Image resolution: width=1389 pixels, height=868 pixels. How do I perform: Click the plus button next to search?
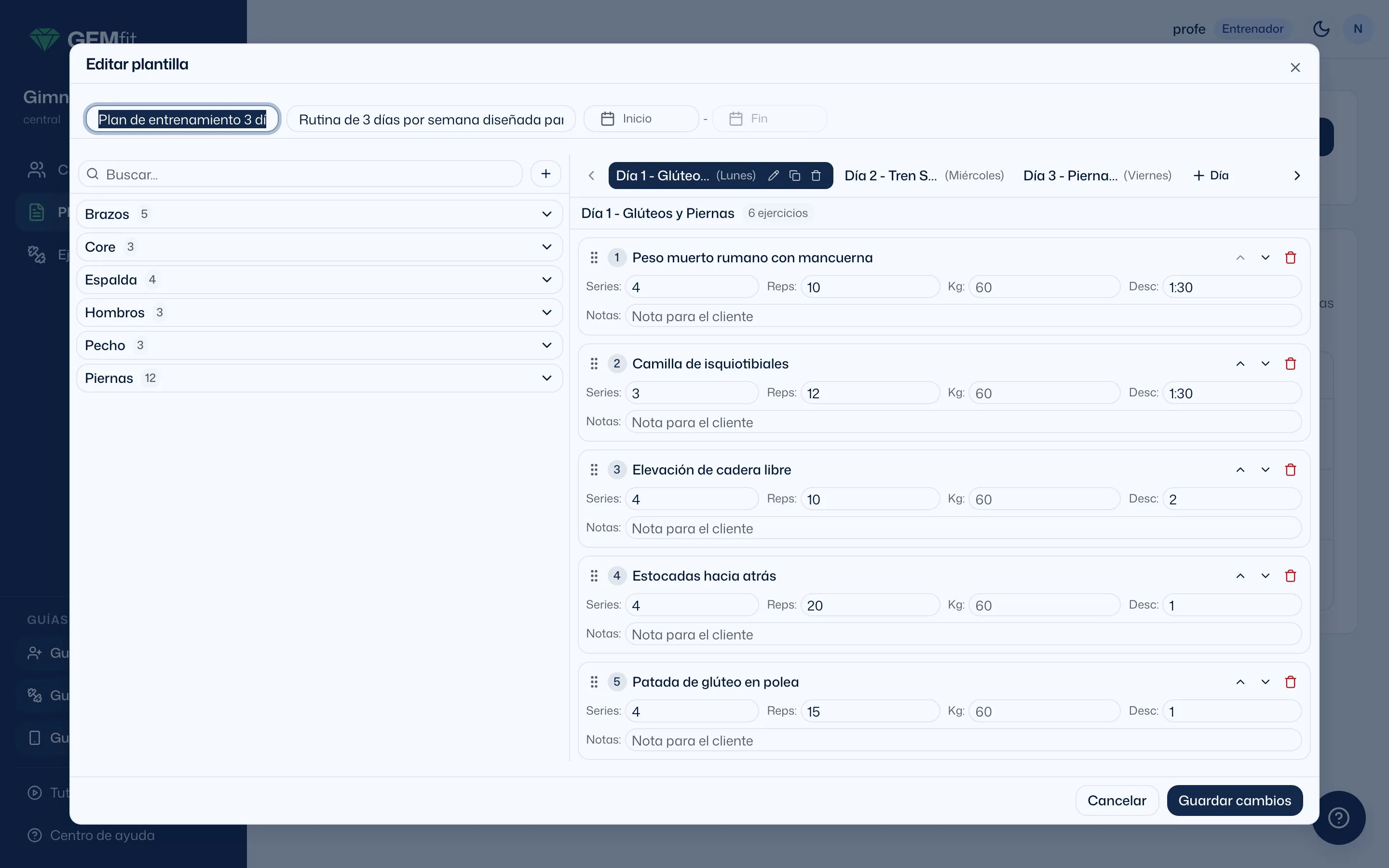coord(546,174)
